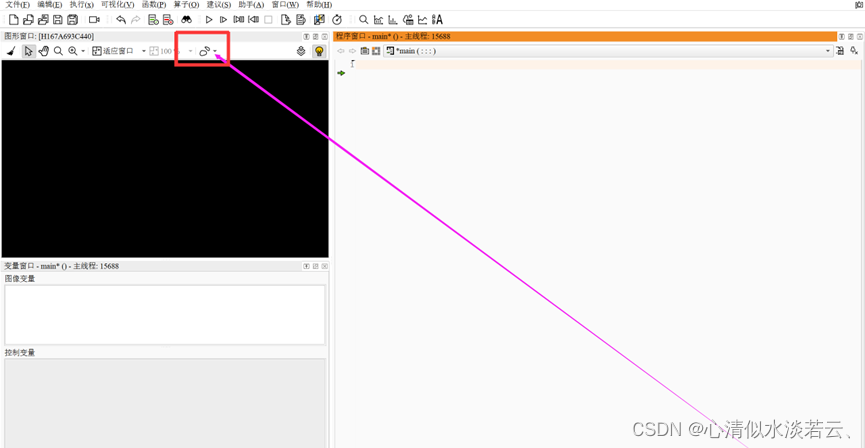Open the magnifier zoom tool in main toolbar
The height and width of the screenshot is (448, 865).
(x=364, y=20)
